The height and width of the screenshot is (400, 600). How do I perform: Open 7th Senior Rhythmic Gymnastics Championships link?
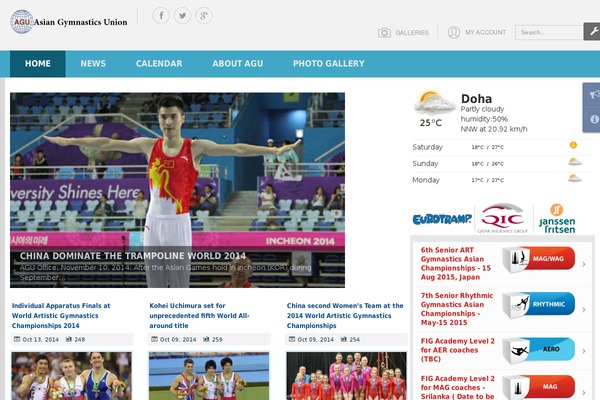457,309
